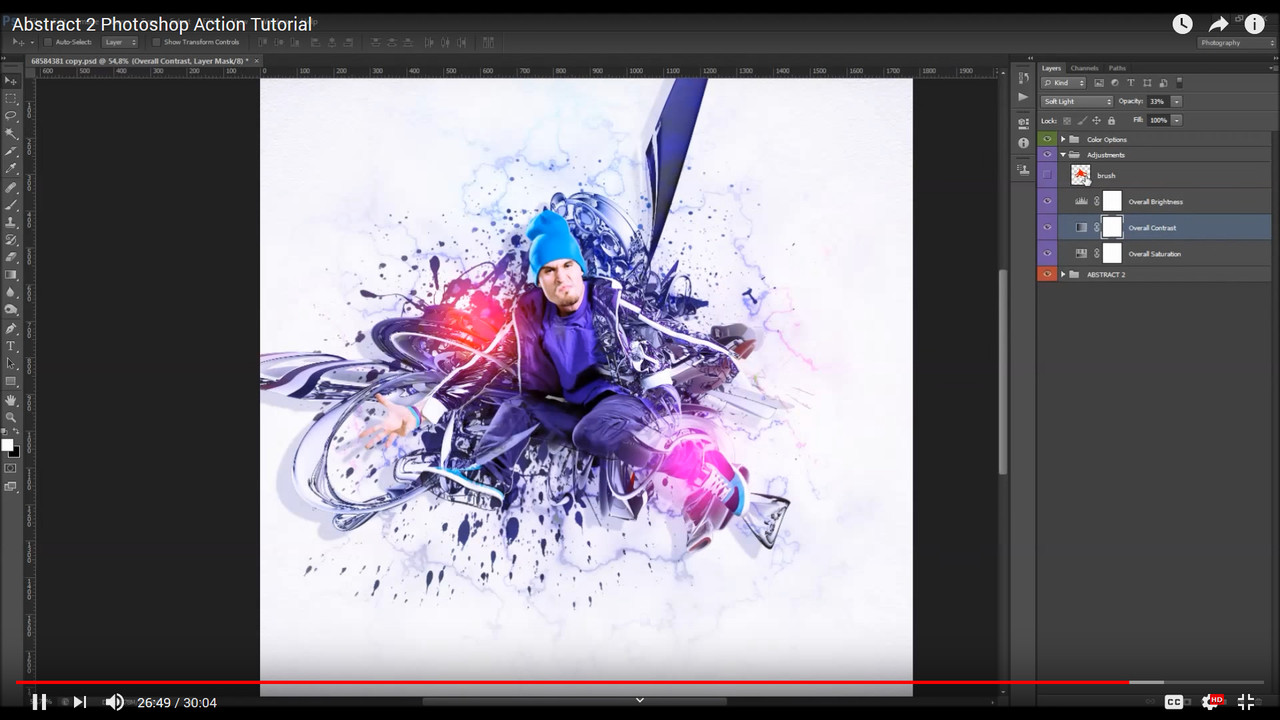Choose the Horizontal Type tool
The height and width of the screenshot is (720, 1280).
tap(11, 346)
